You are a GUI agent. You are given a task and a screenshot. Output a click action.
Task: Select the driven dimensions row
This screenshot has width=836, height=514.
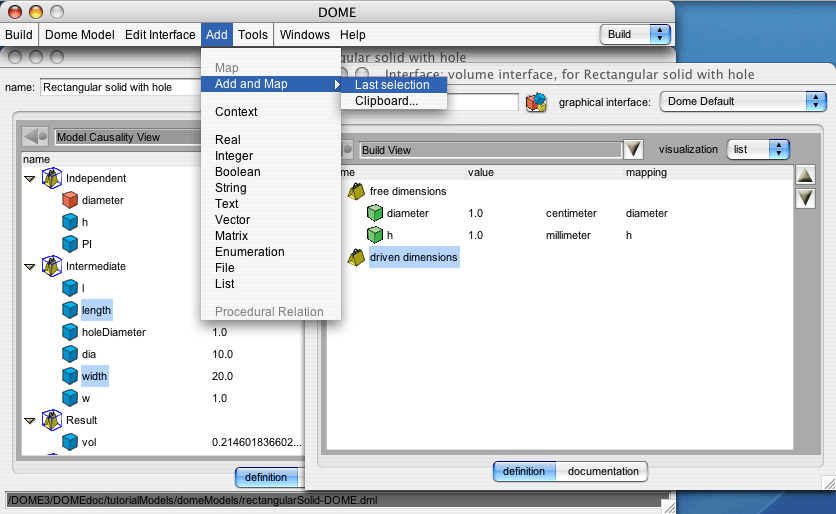414,257
